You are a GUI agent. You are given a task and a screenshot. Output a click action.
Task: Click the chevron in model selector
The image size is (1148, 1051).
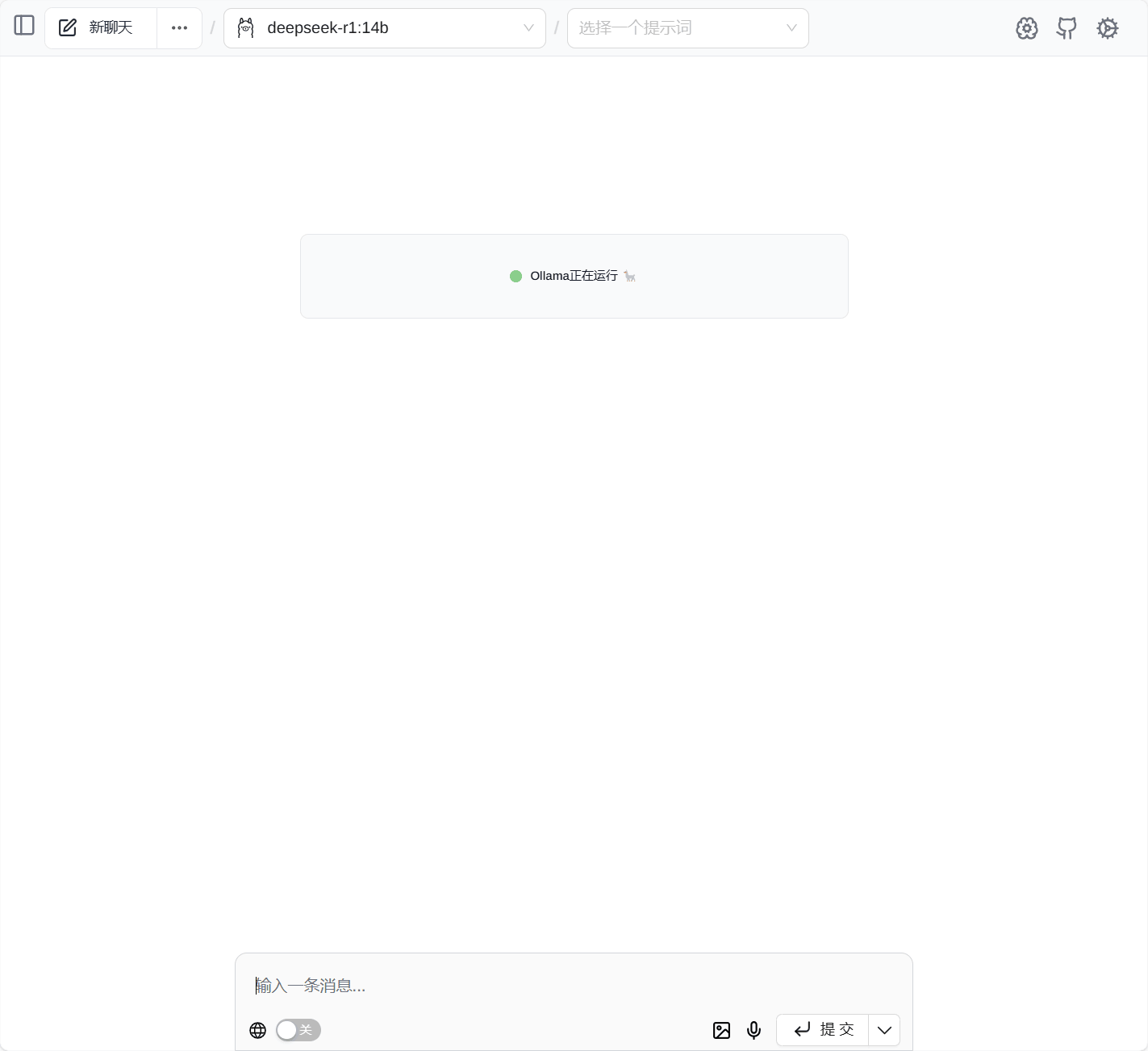coord(528,28)
